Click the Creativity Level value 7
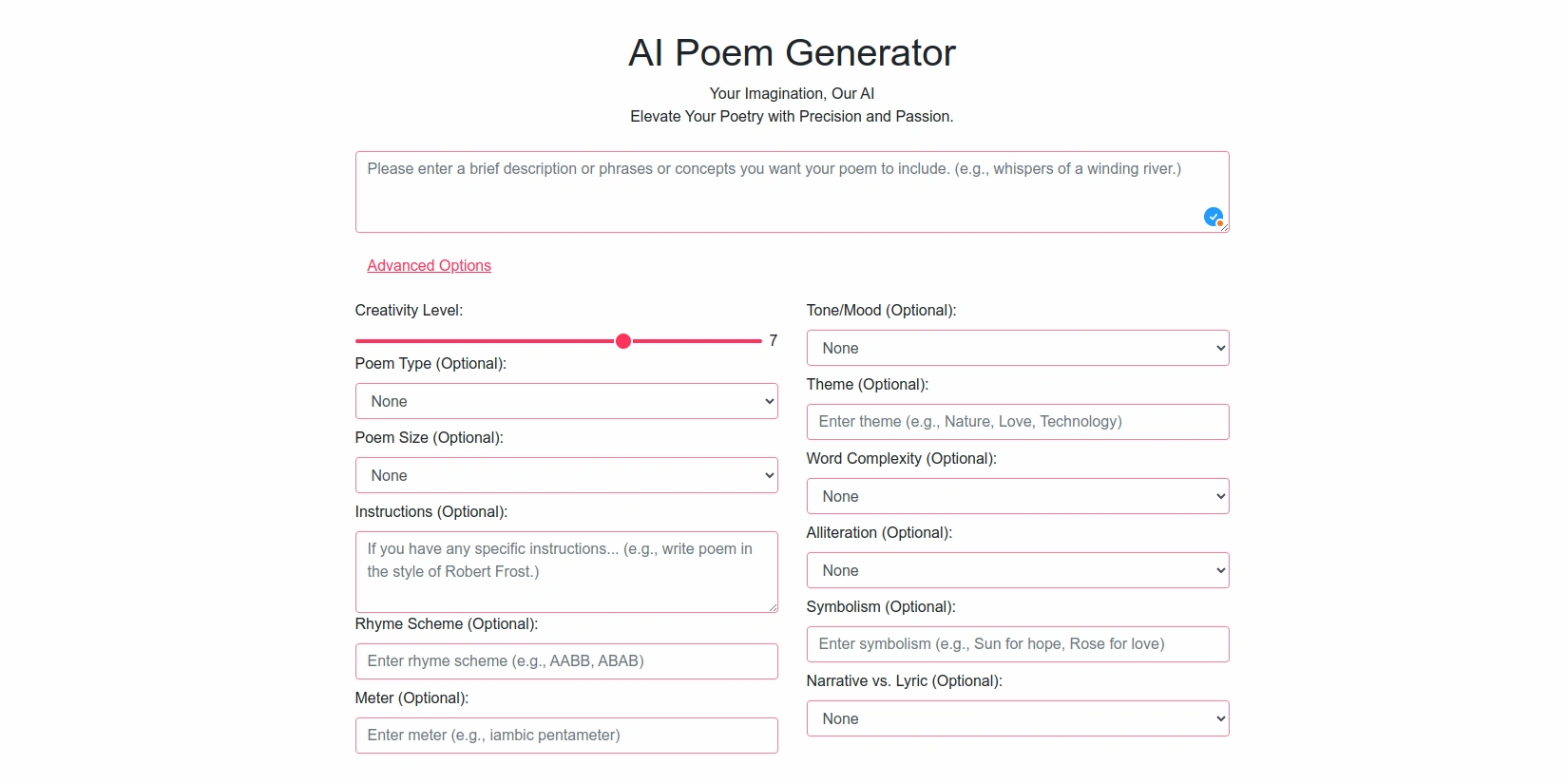 click(774, 340)
